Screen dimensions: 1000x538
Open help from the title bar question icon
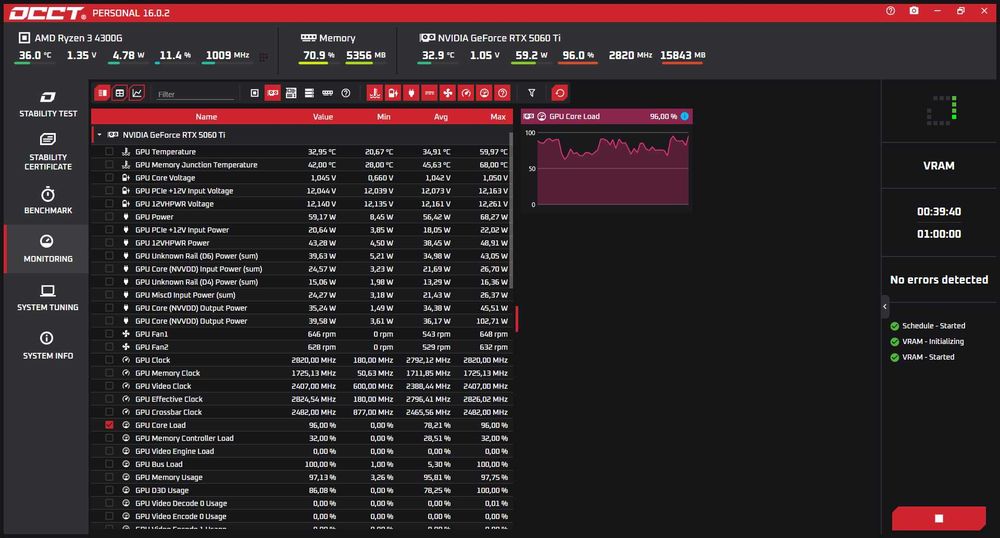(890, 11)
